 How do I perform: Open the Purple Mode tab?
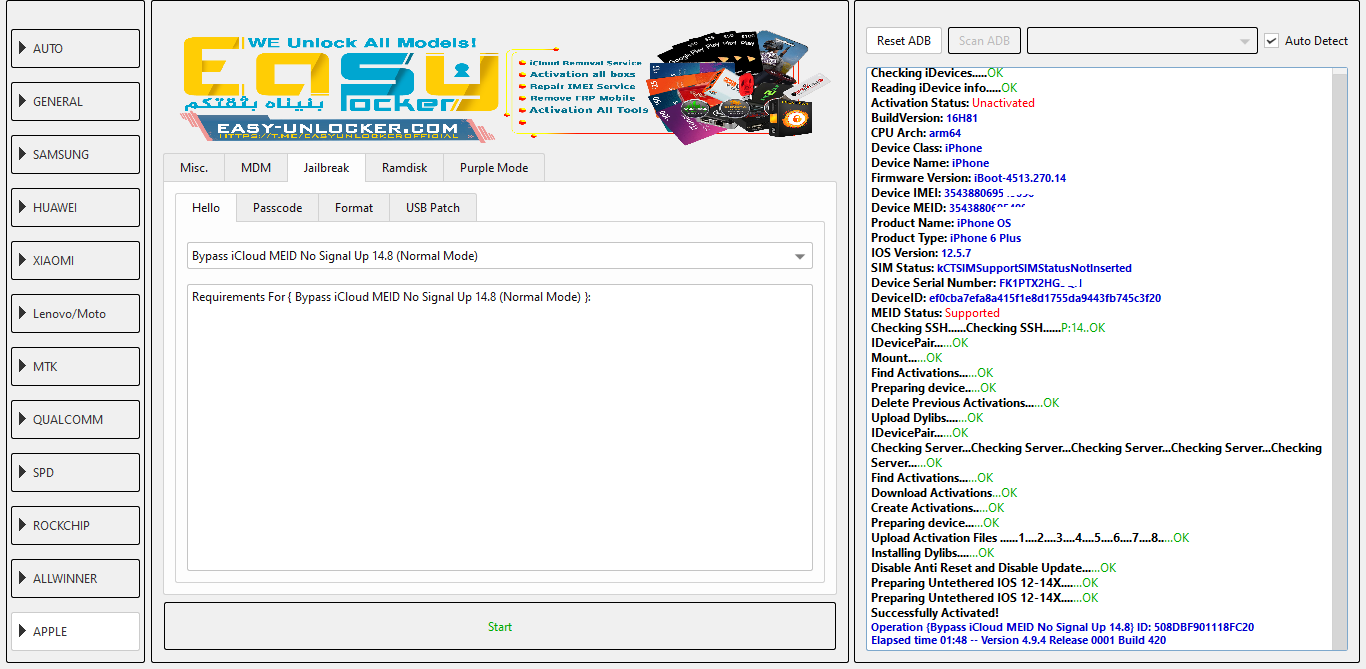(494, 168)
